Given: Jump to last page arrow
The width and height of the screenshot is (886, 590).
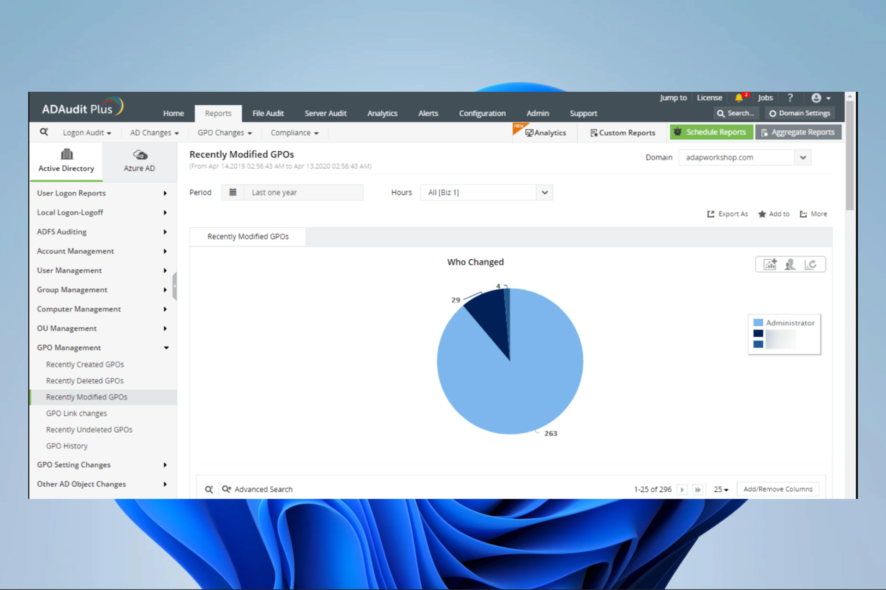Looking at the screenshot, I should coord(698,489).
